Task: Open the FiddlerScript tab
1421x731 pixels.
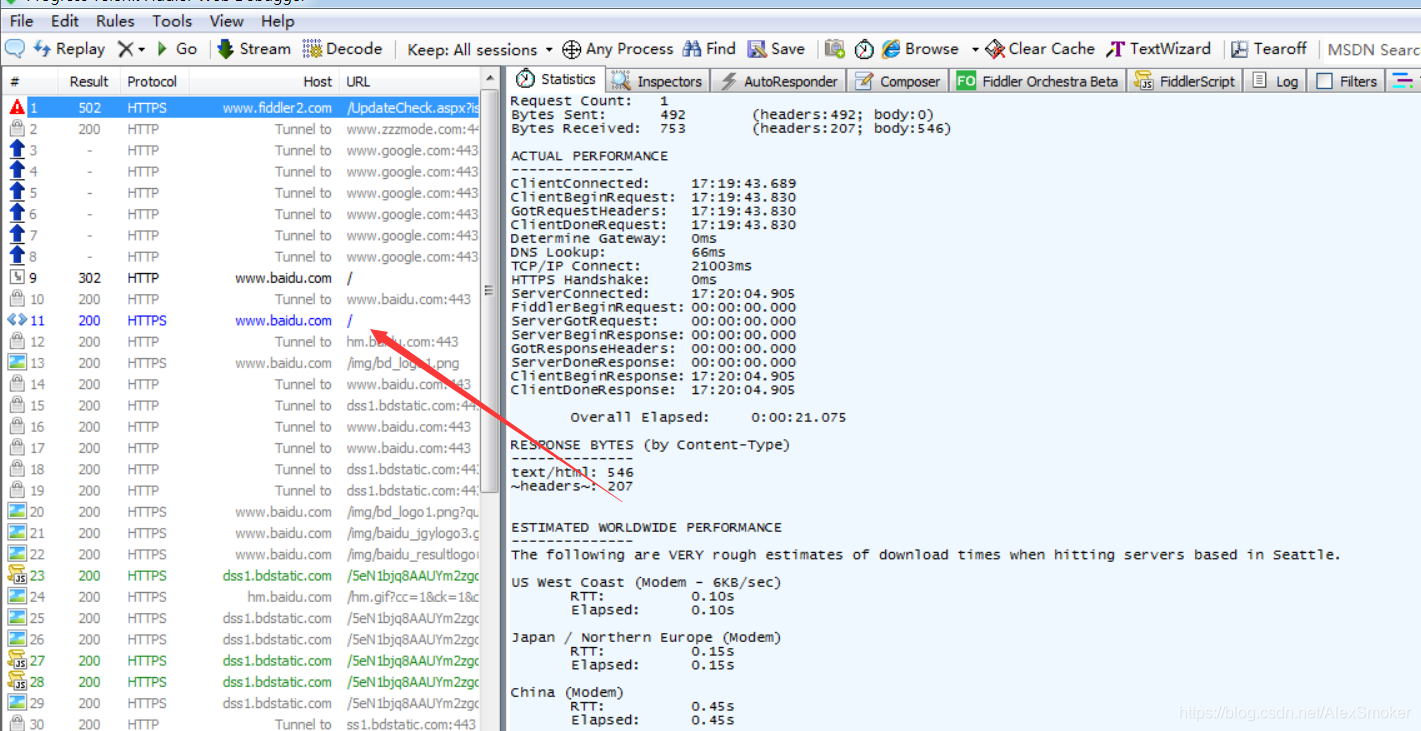Action: pyautogui.click(x=1186, y=81)
